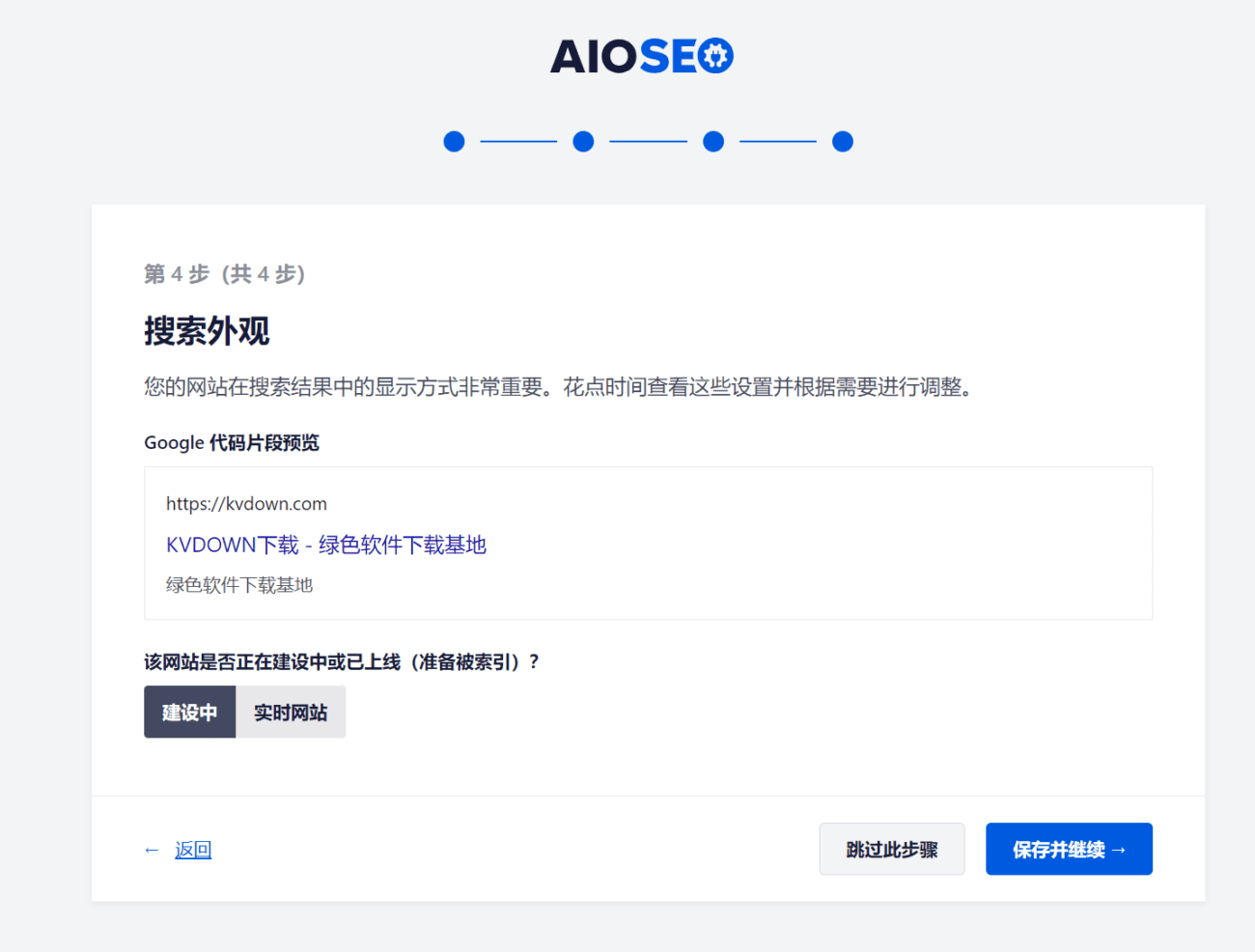Image resolution: width=1255 pixels, height=952 pixels.
Task: Select the fourth progress step dot
Action: pyautogui.click(x=842, y=141)
